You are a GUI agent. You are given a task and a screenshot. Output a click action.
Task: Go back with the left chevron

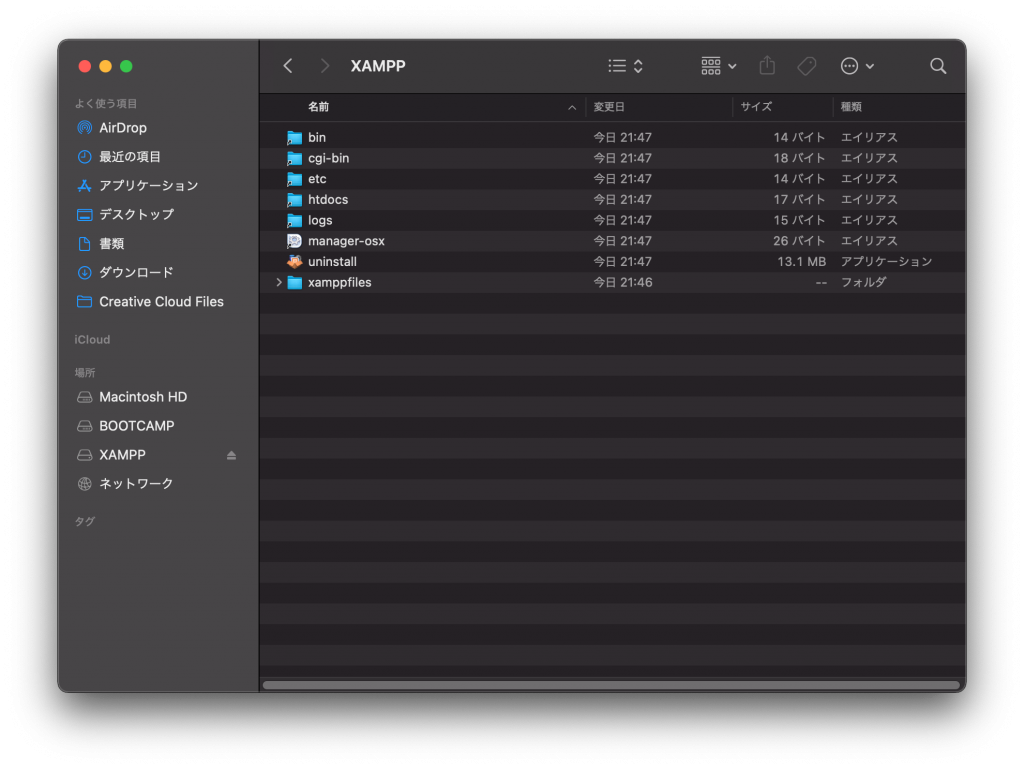[288, 66]
